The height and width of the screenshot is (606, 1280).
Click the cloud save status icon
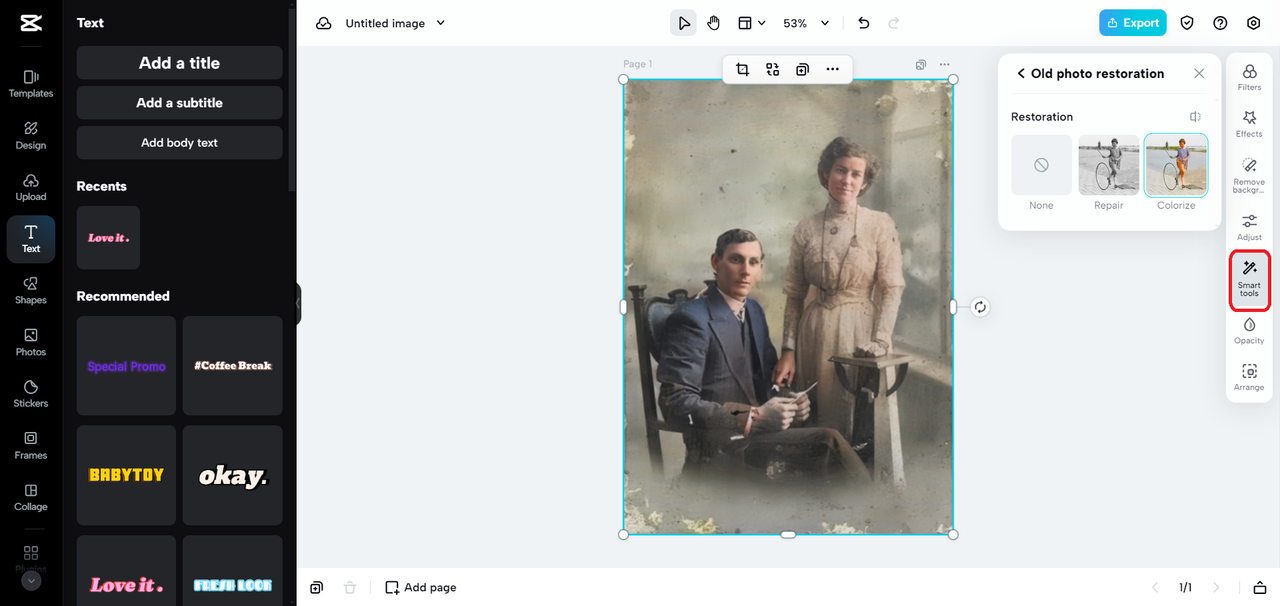click(x=324, y=23)
